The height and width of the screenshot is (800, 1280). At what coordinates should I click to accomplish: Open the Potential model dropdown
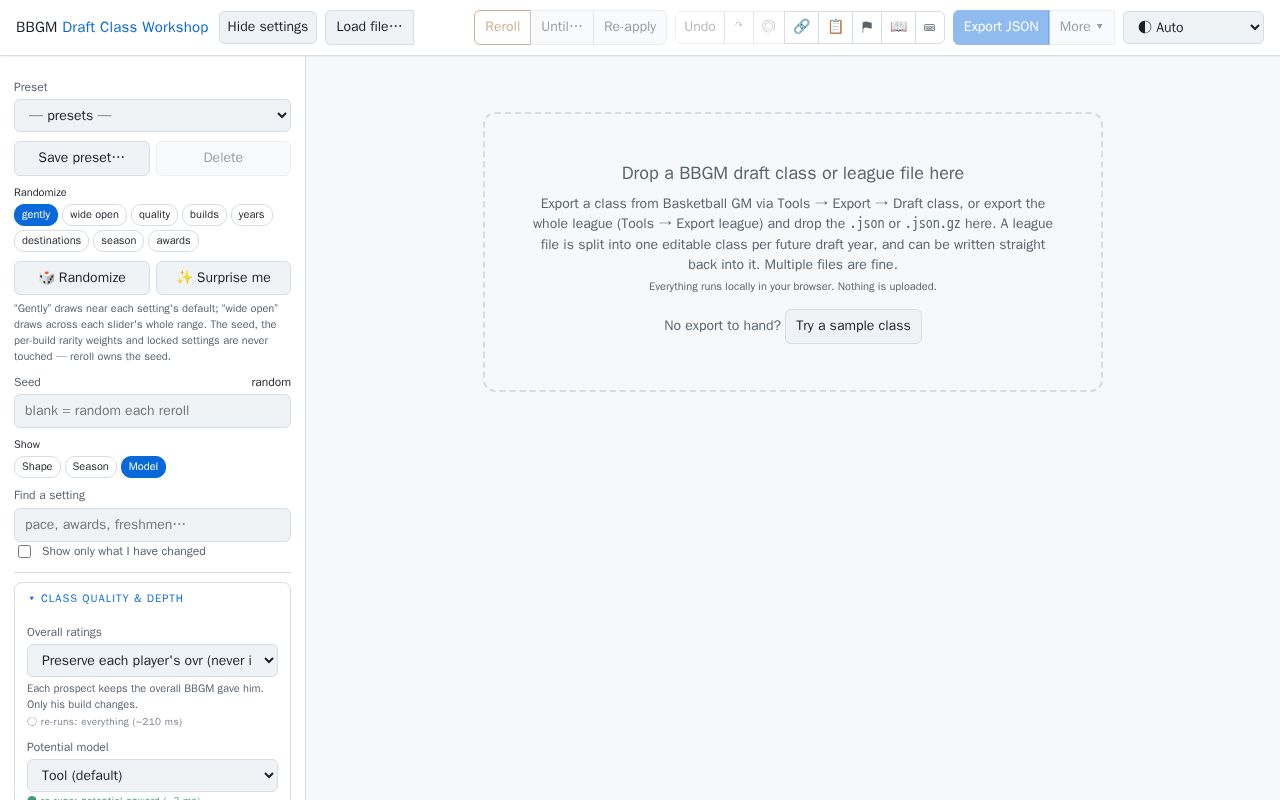(x=152, y=775)
